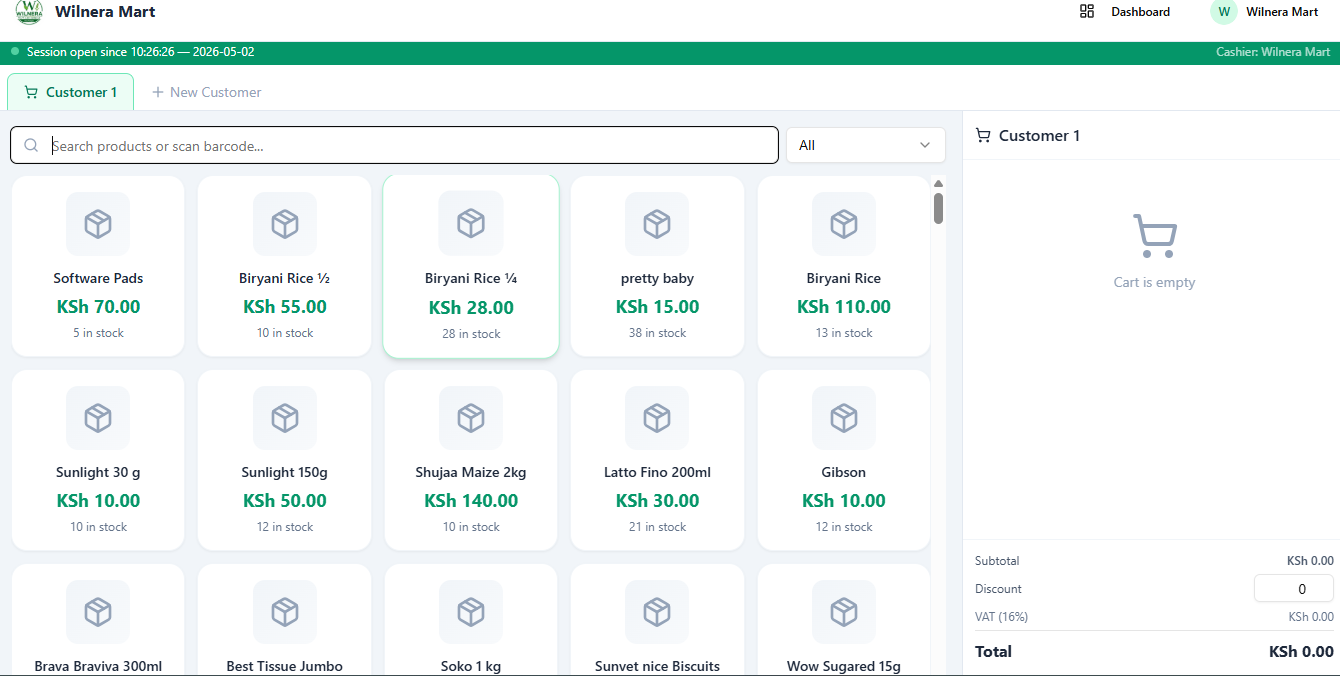Image resolution: width=1340 pixels, height=676 pixels.
Task: Click the Biryani Rice KSh 110 box icon
Action: [844, 224]
